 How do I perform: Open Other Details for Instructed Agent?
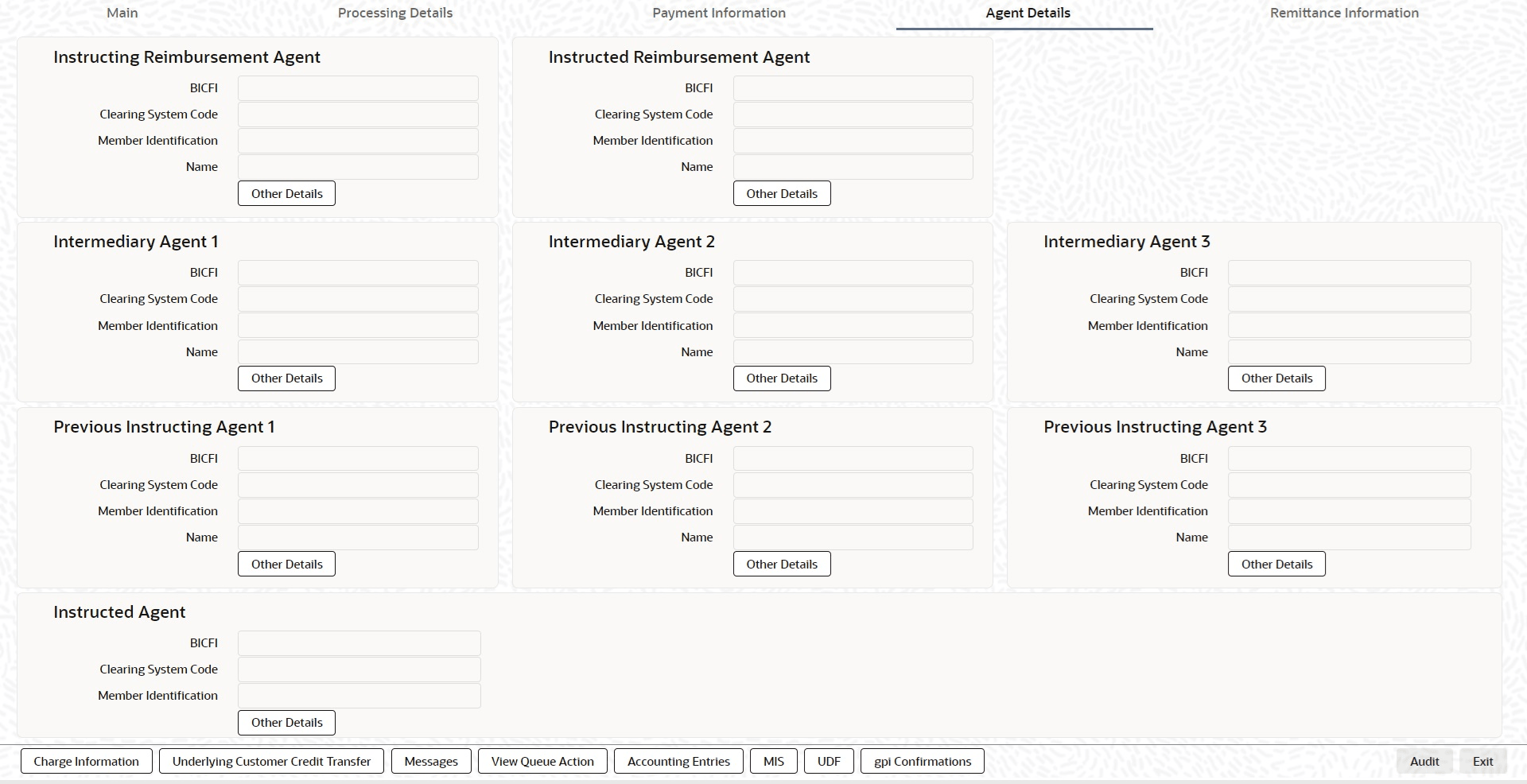coord(286,723)
